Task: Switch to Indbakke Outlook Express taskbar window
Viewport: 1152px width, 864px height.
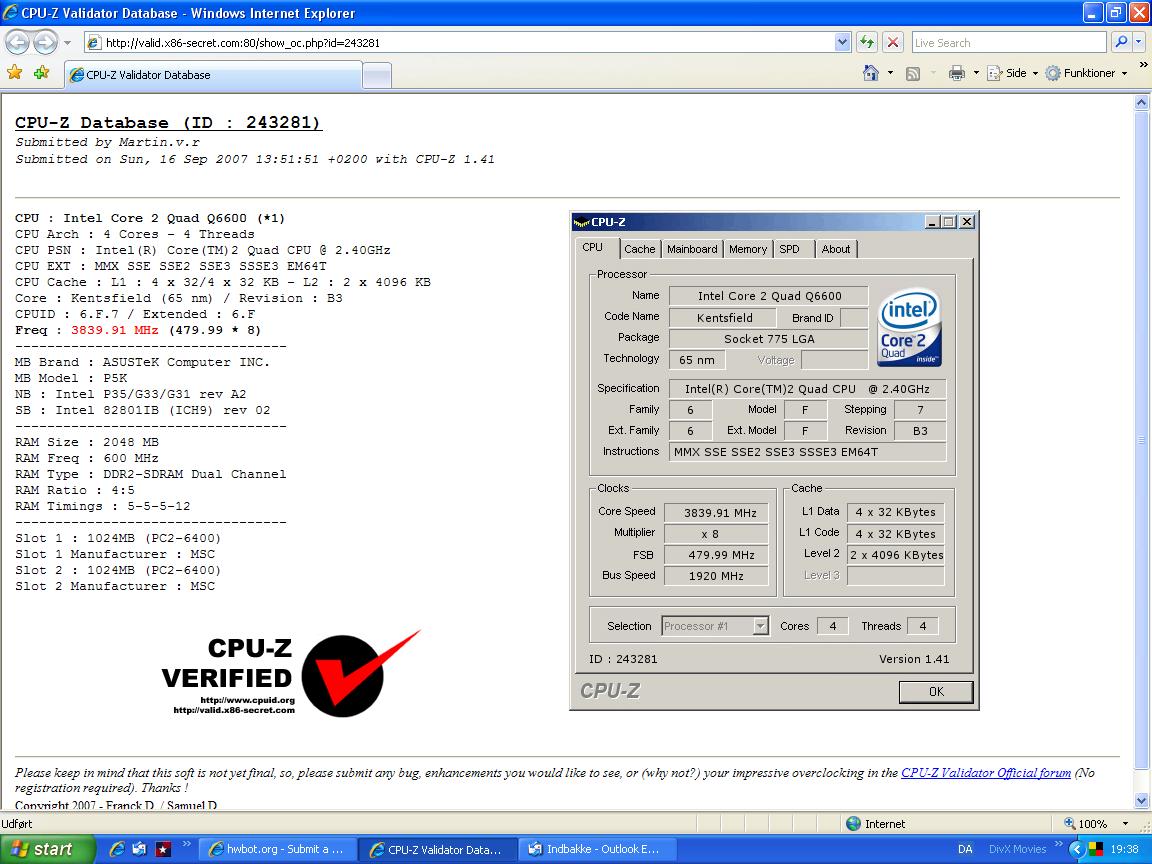Action: (597, 849)
